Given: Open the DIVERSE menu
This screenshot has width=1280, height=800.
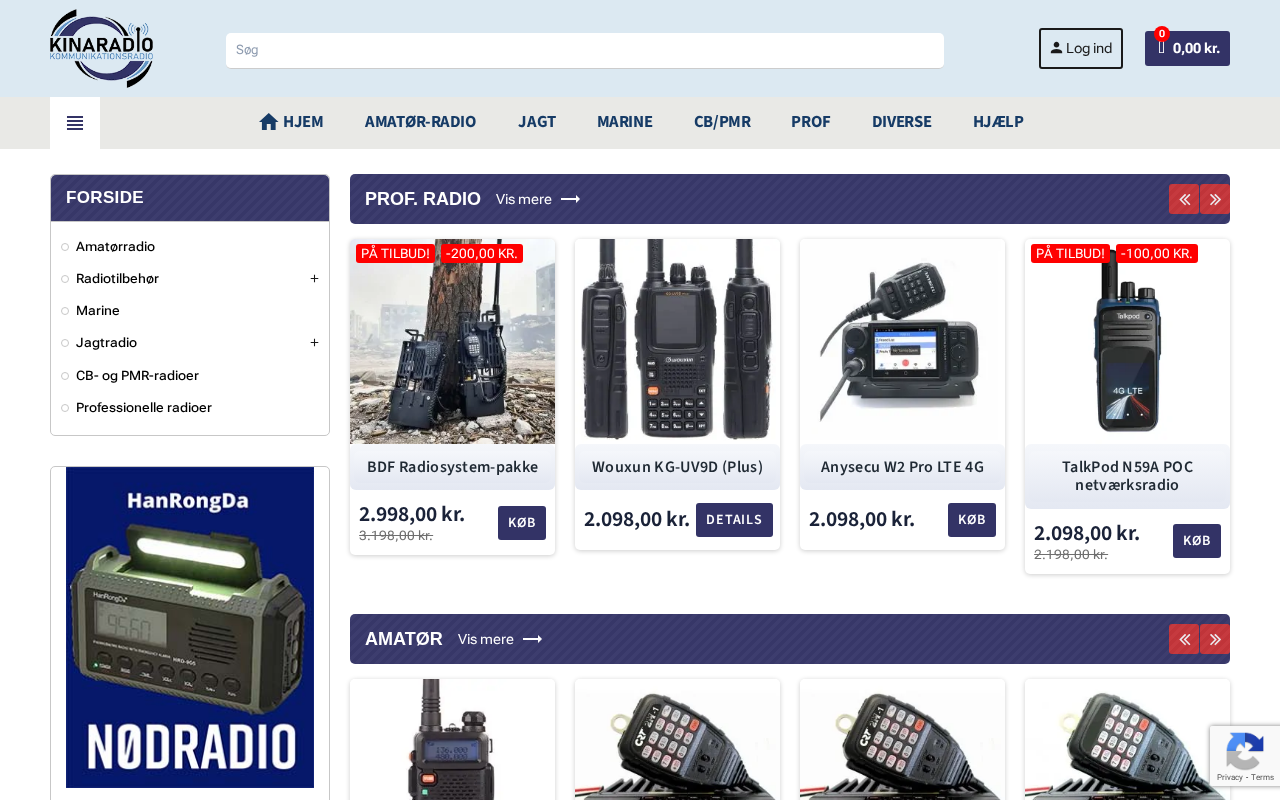Looking at the screenshot, I should 902,122.
